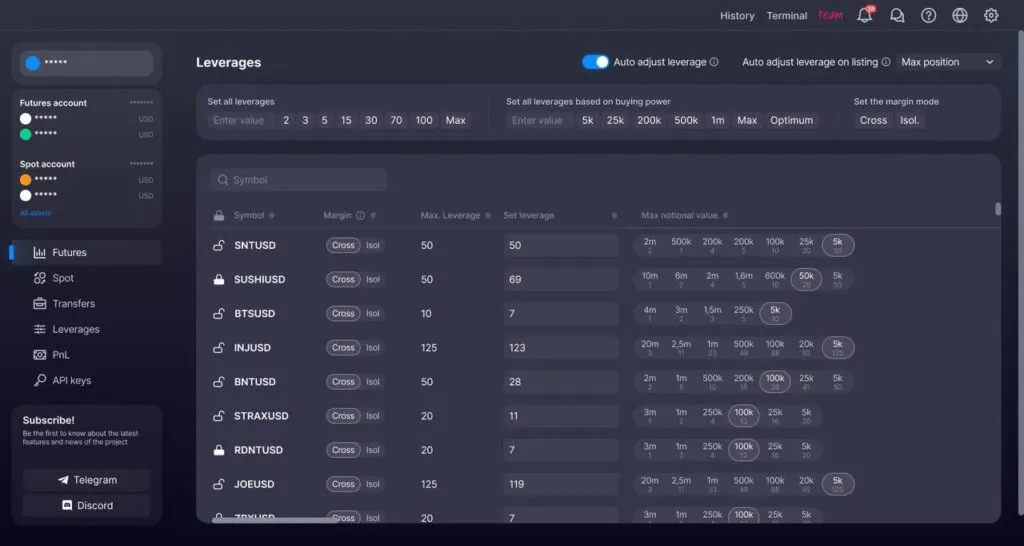Click the Symbol search field
This screenshot has width=1024, height=546.
point(298,180)
